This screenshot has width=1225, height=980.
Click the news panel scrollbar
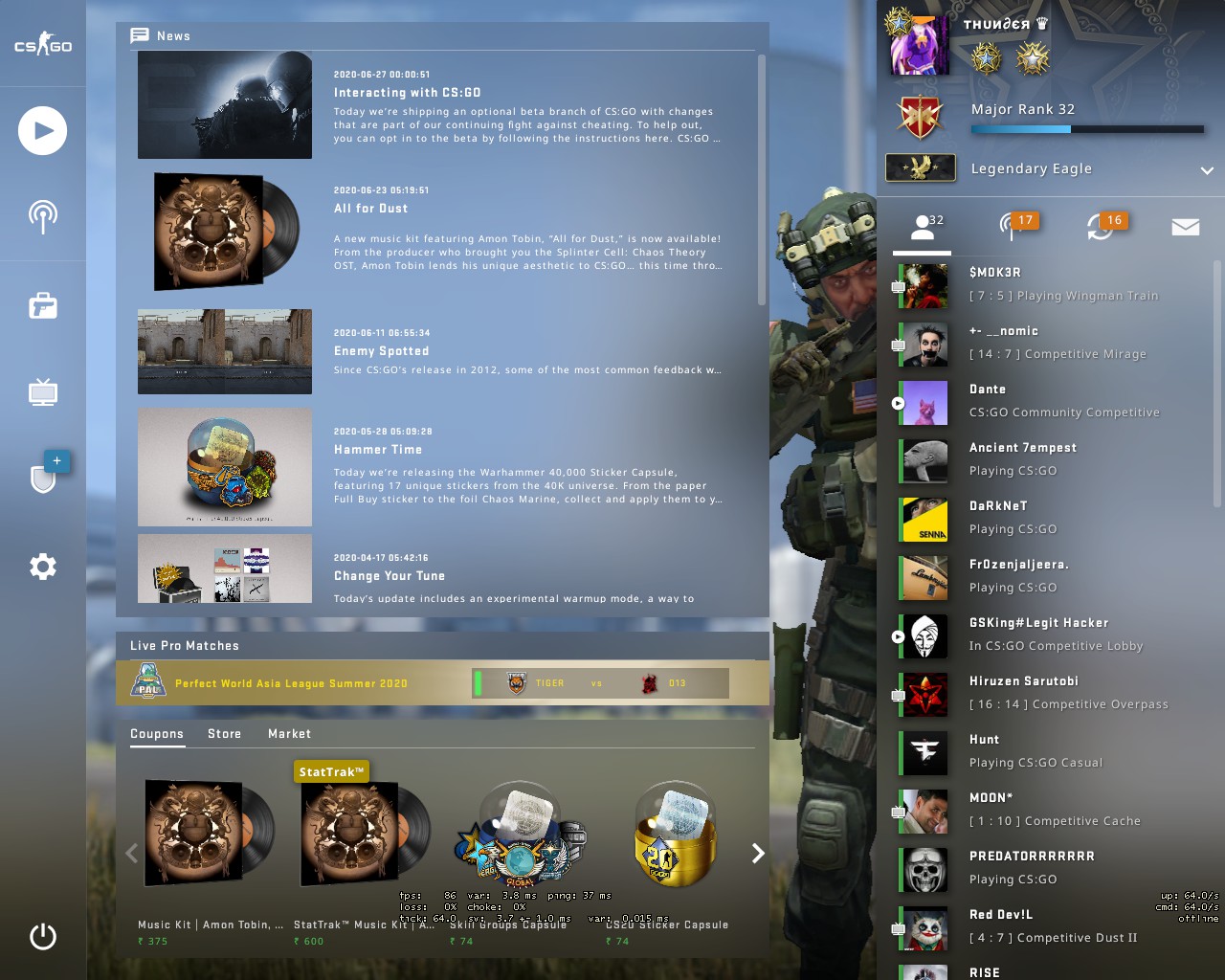[762, 180]
